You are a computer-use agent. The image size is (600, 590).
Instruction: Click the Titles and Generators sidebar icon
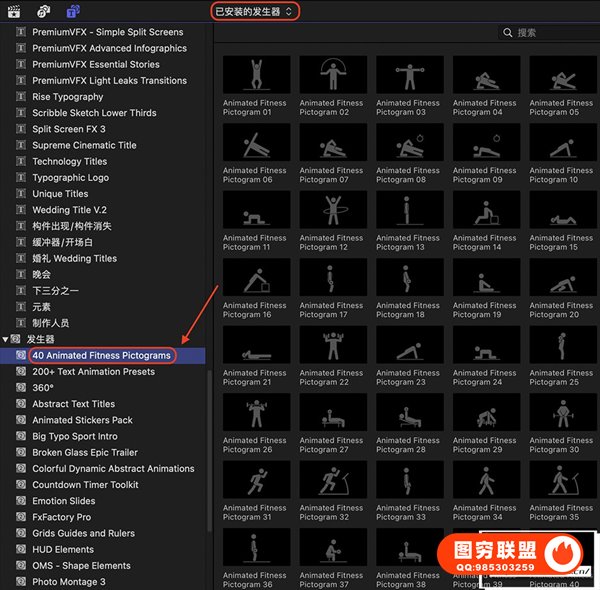73,11
